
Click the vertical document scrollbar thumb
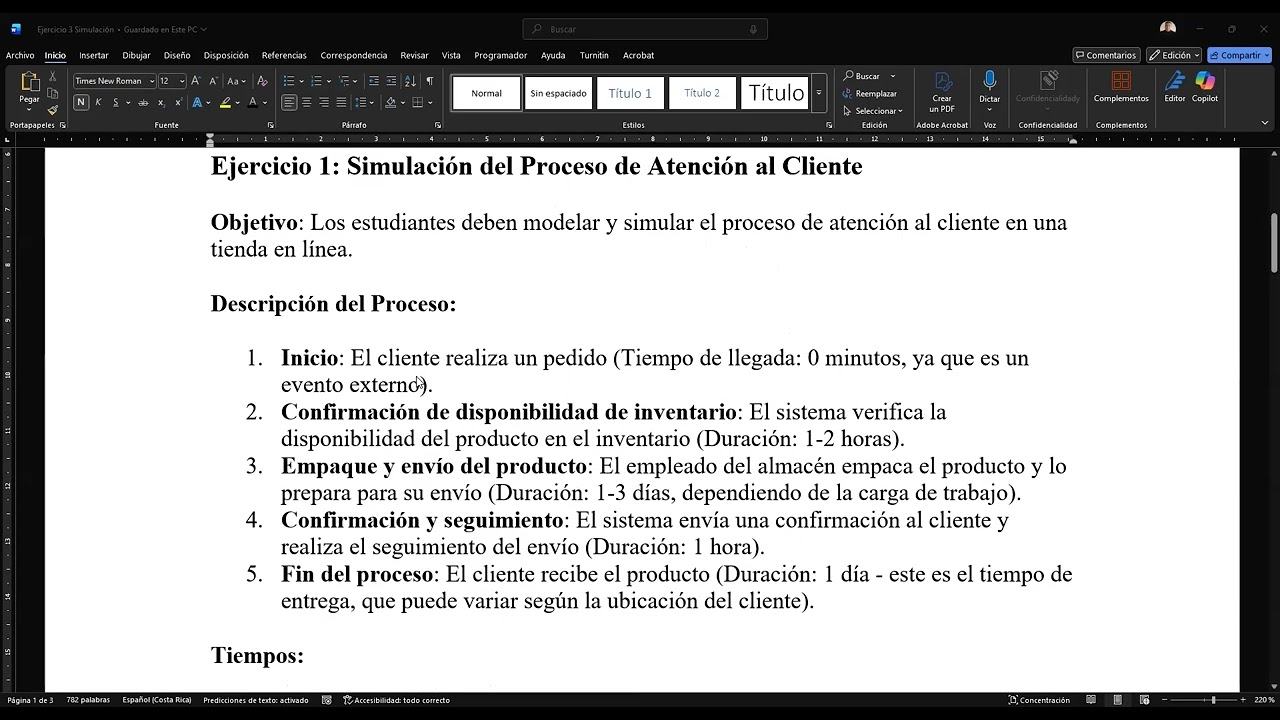1273,243
